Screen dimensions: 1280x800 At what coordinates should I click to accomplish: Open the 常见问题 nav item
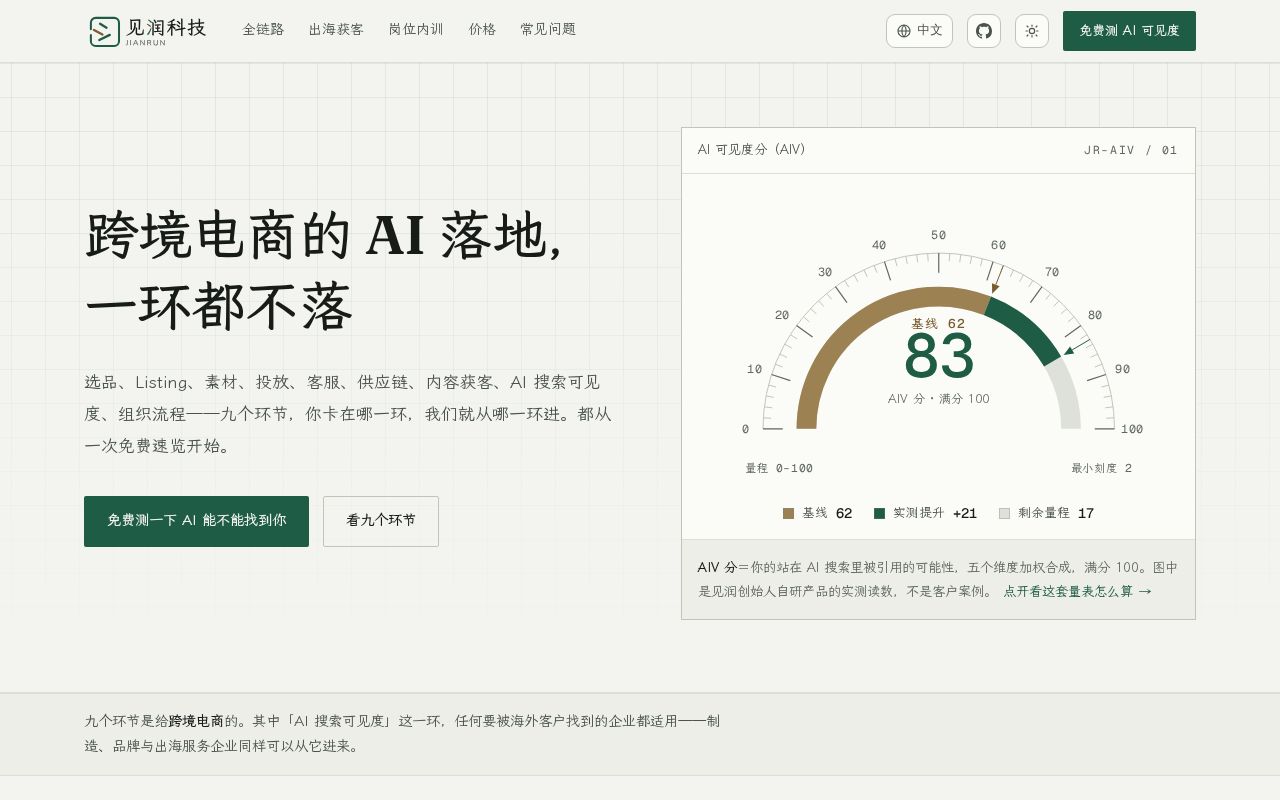(548, 30)
